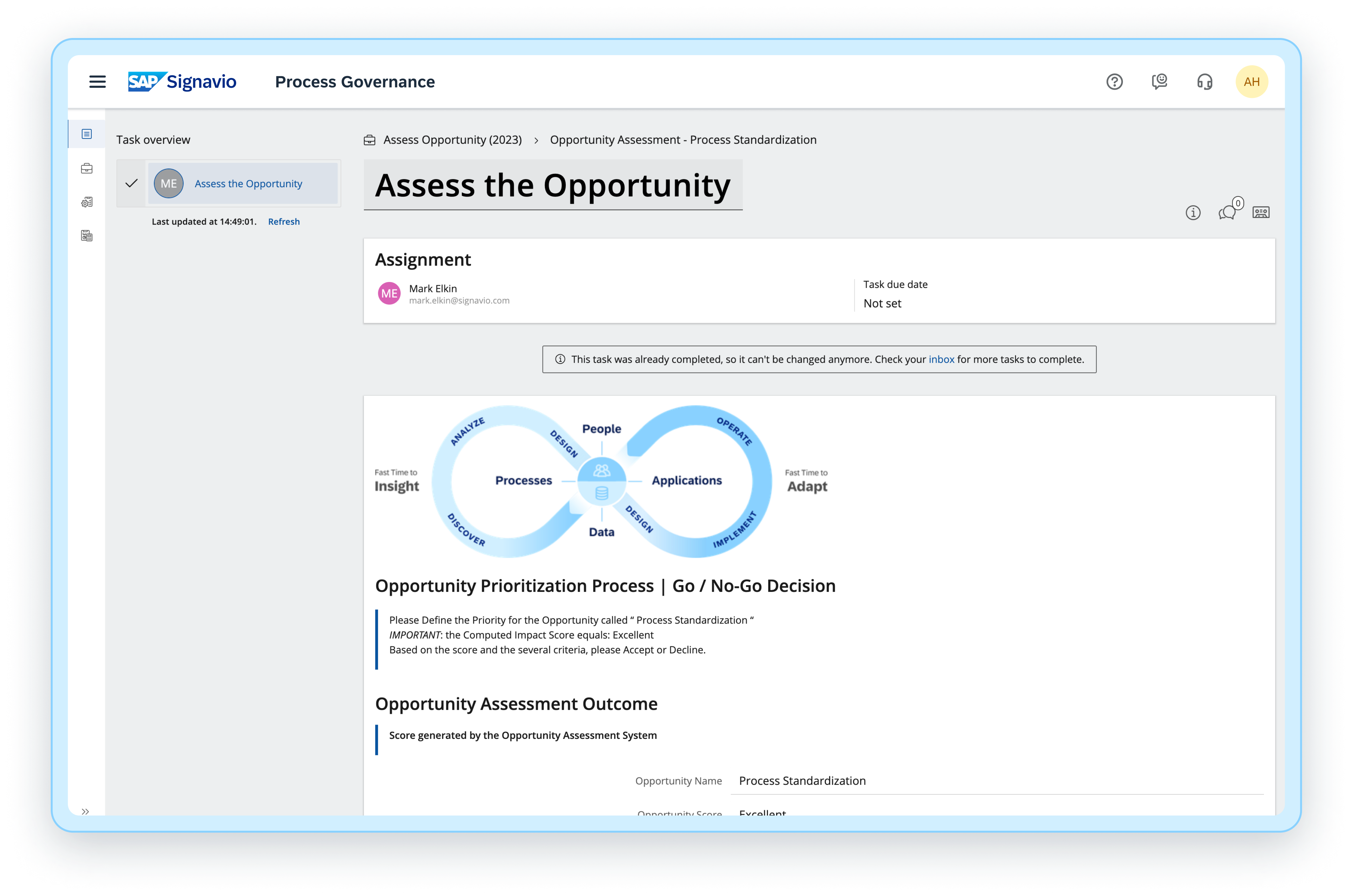
Task: Click the task history cassette icon
Action: coord(1261,212)
